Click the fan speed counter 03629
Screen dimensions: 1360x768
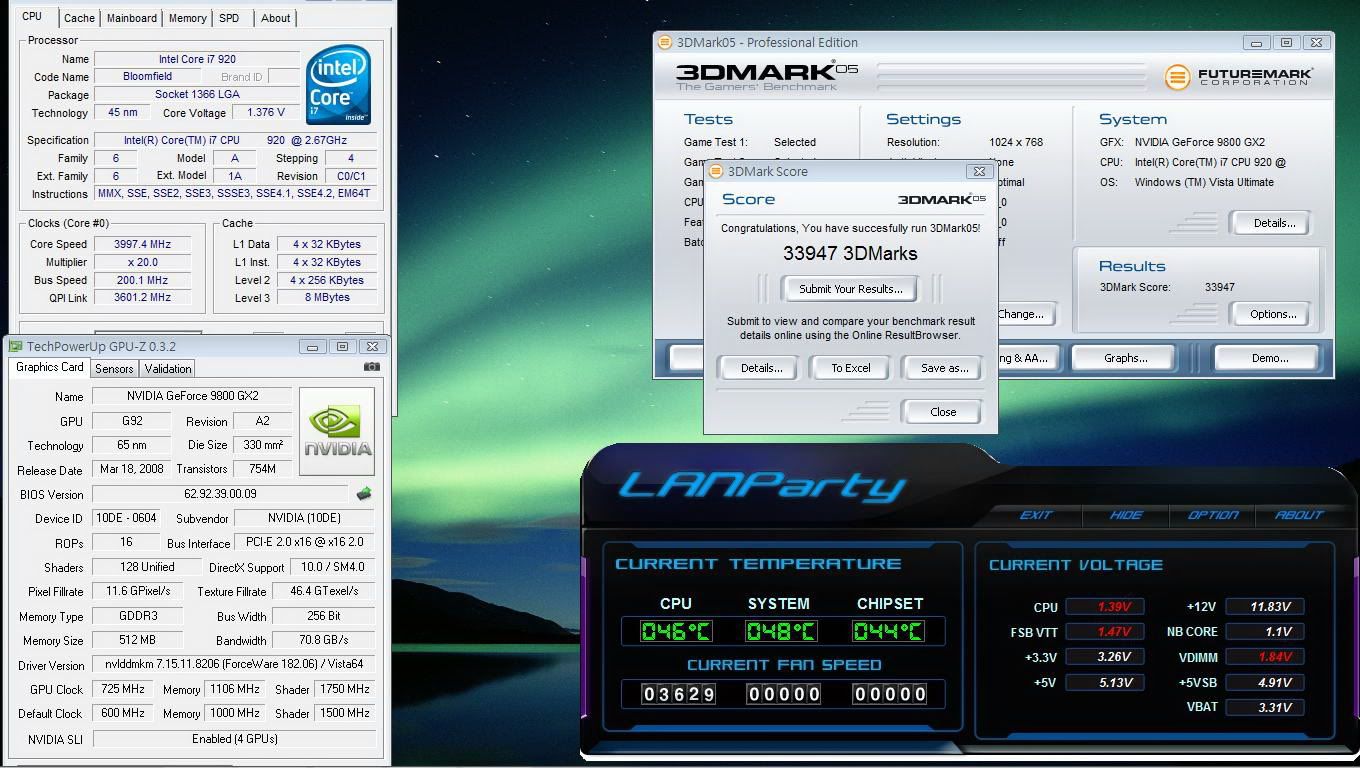(x=677, y=694)
